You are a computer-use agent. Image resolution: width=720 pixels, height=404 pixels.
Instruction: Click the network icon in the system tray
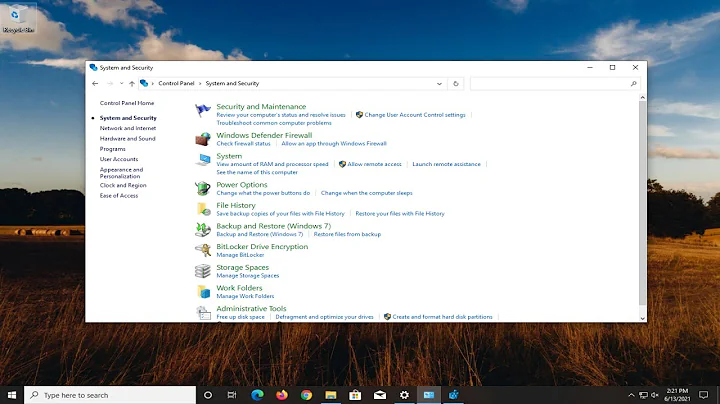tap(643, 395)
